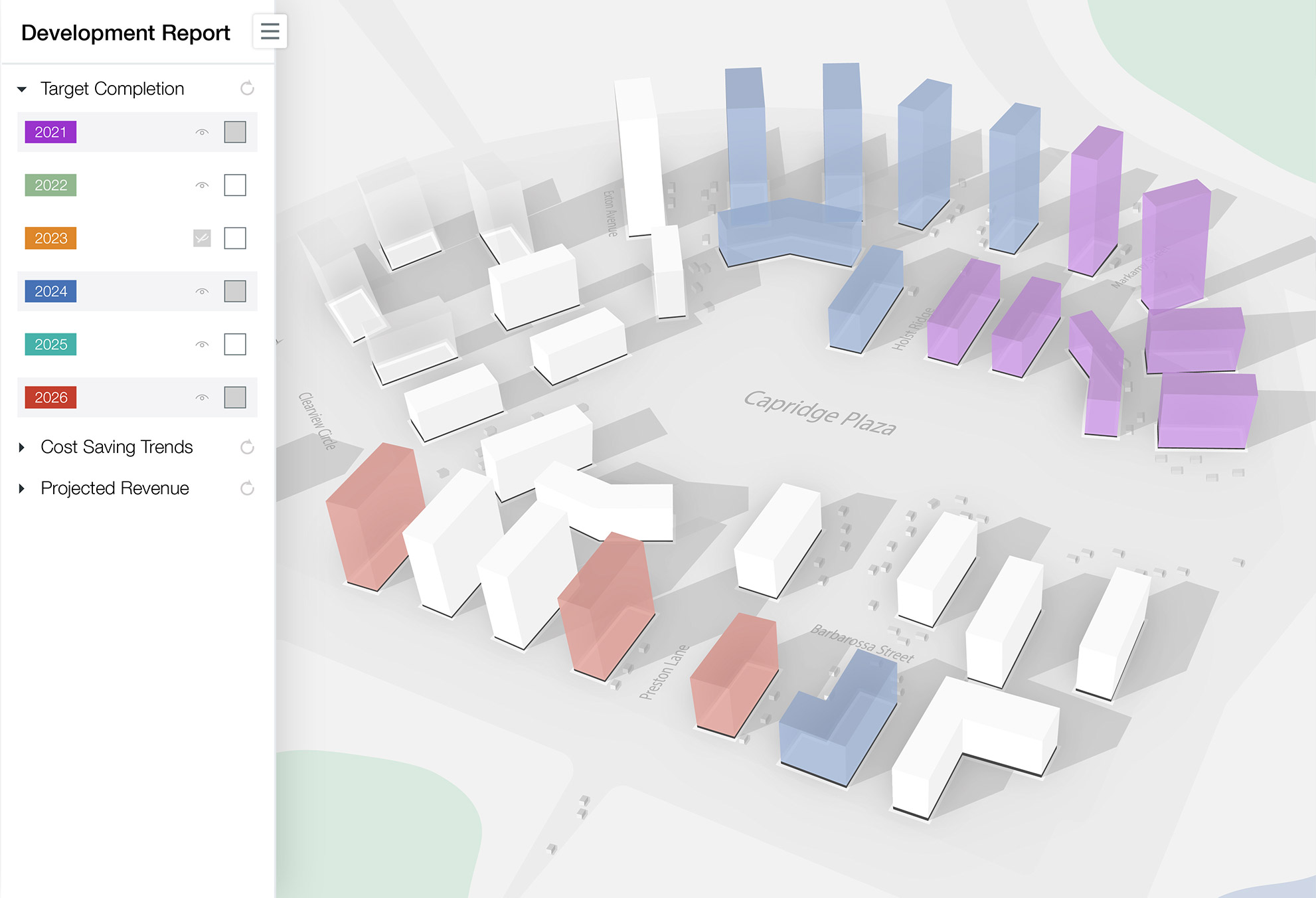Click the Cost Saving Trends refresh icon
Viewport: 1316px width, 898px height.
click(247, 447)
